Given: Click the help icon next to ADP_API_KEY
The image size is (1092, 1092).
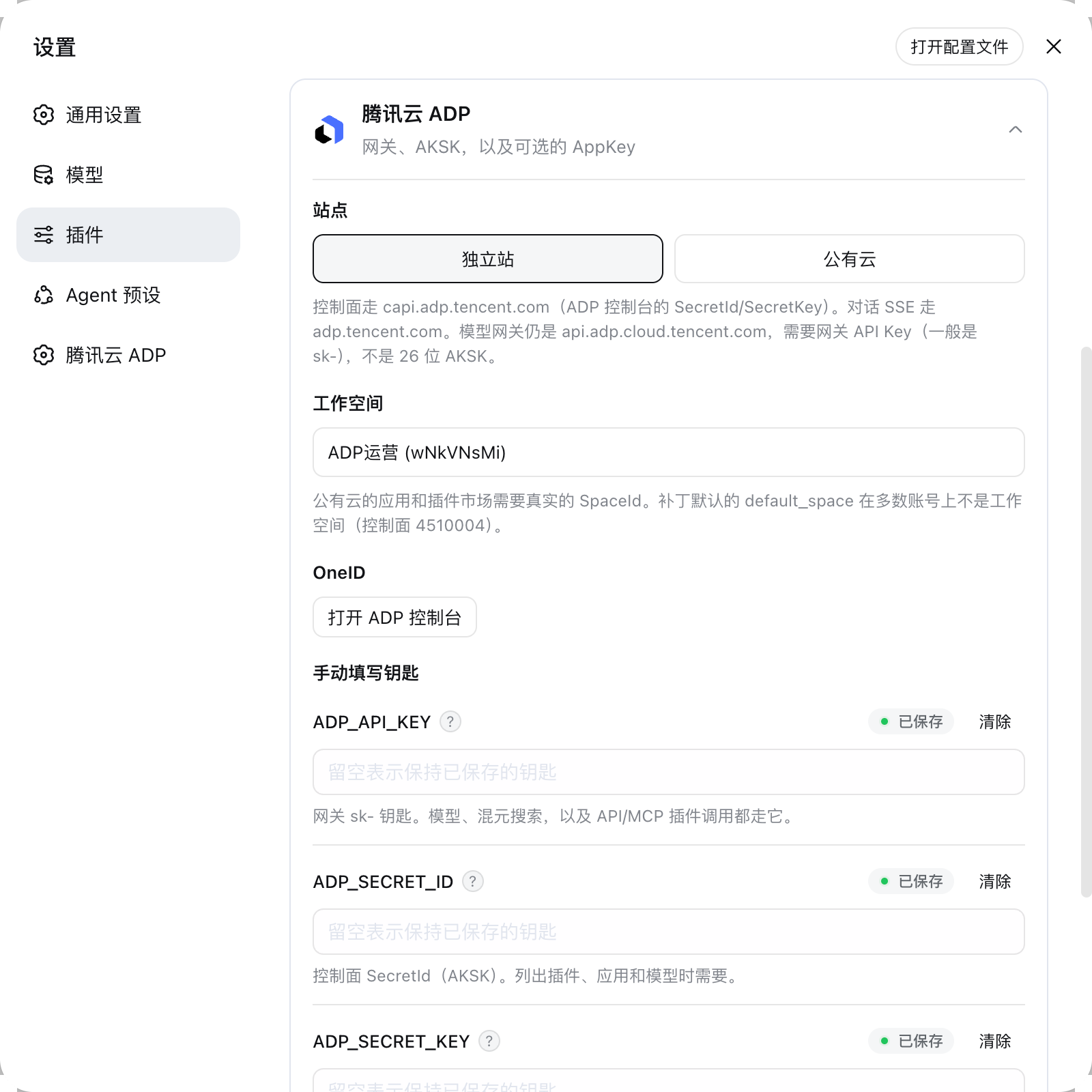Looking at the screenshot, I should click(450, 721).
